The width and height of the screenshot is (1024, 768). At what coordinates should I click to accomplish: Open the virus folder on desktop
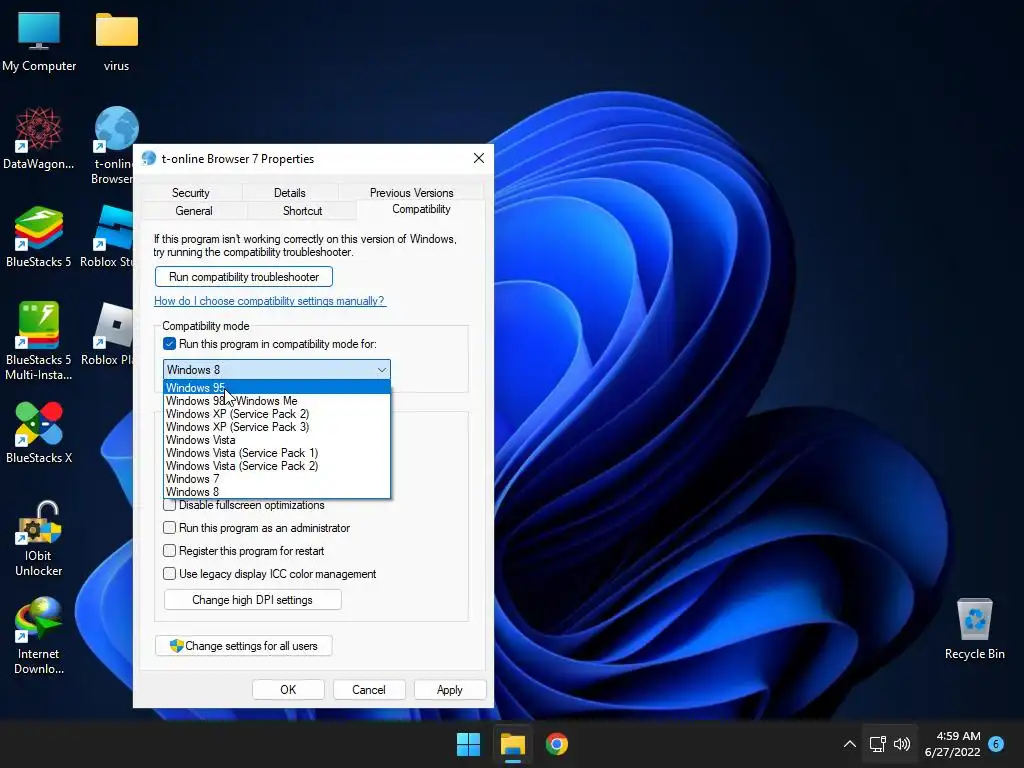[116, 40]
